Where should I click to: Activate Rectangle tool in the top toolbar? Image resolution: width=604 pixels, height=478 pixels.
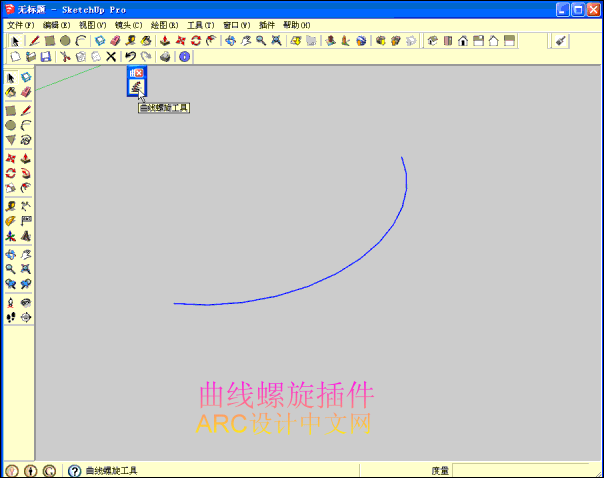50,41
